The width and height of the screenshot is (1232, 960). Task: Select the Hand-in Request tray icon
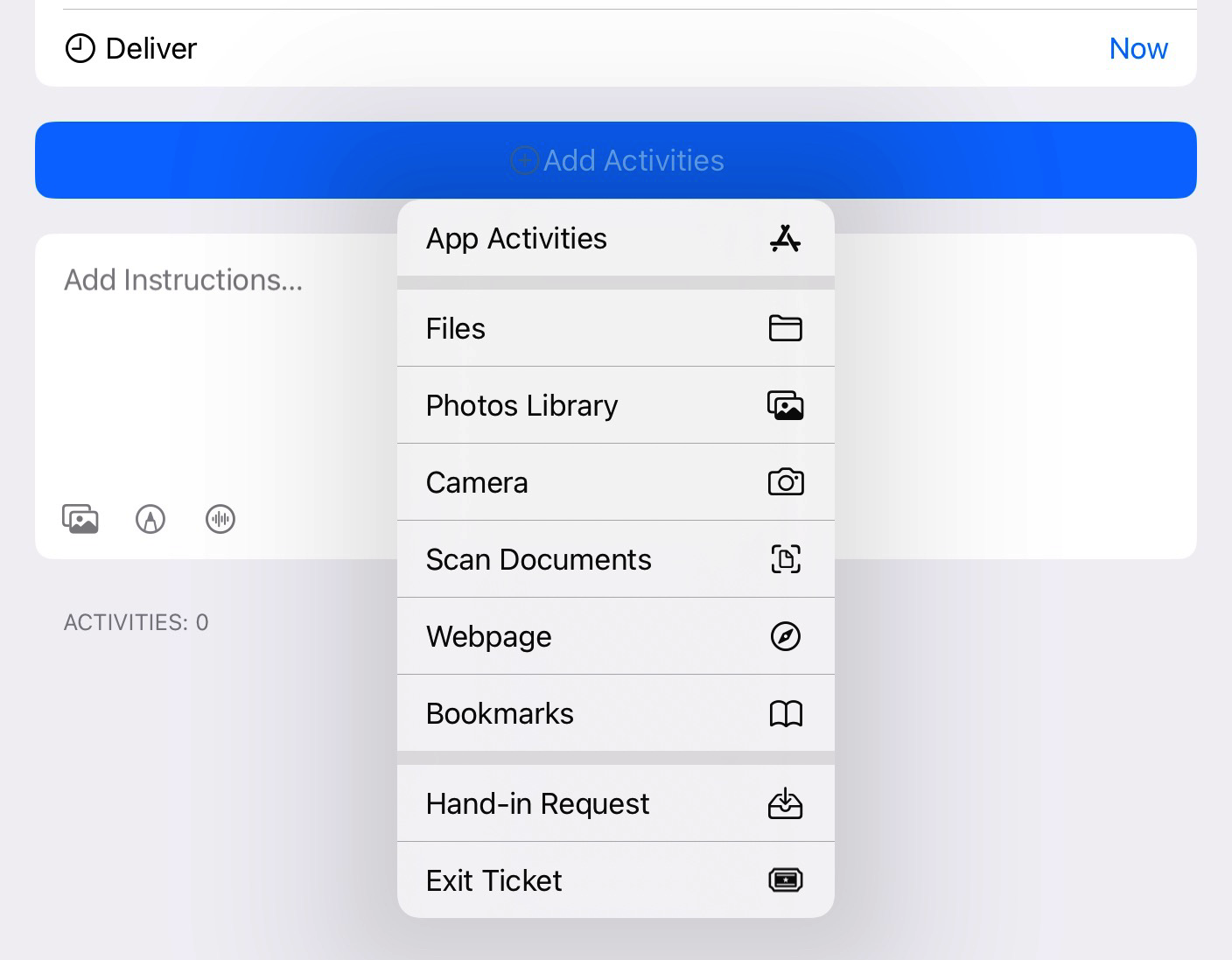point(786,803)
